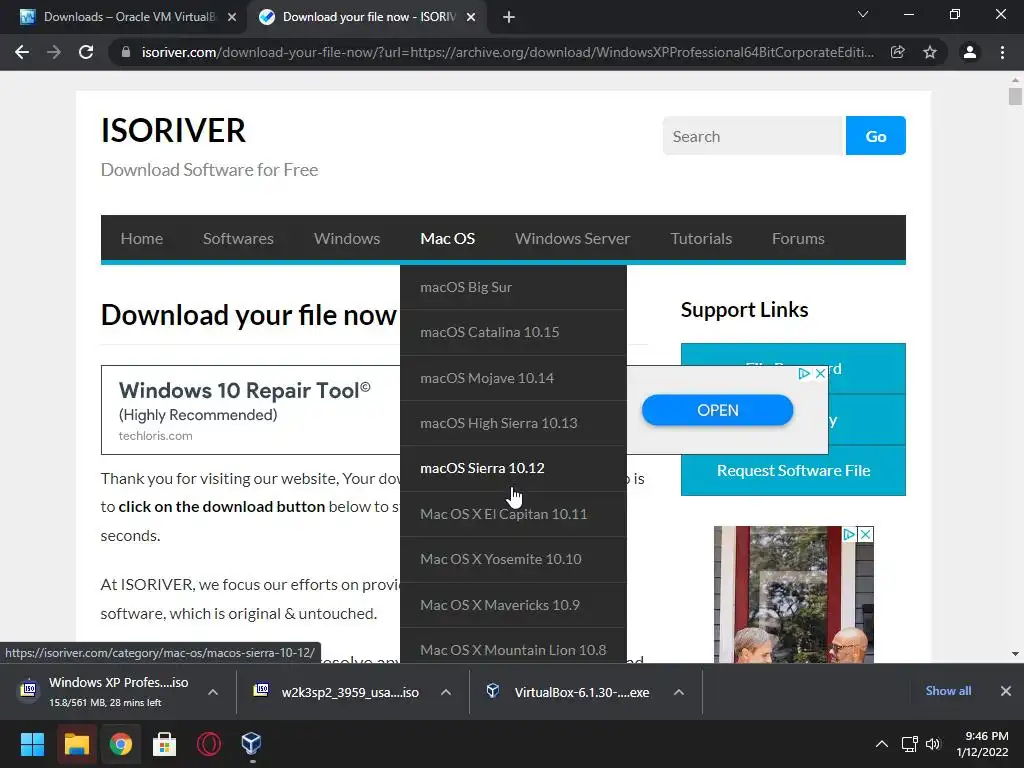Open the Home navigation item
The height and width of the screenshot is (768, 1024).
[x=142, y=238]
